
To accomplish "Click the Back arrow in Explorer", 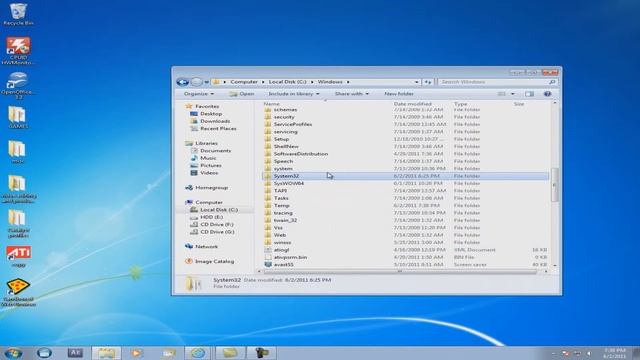I will coord(182,82).
